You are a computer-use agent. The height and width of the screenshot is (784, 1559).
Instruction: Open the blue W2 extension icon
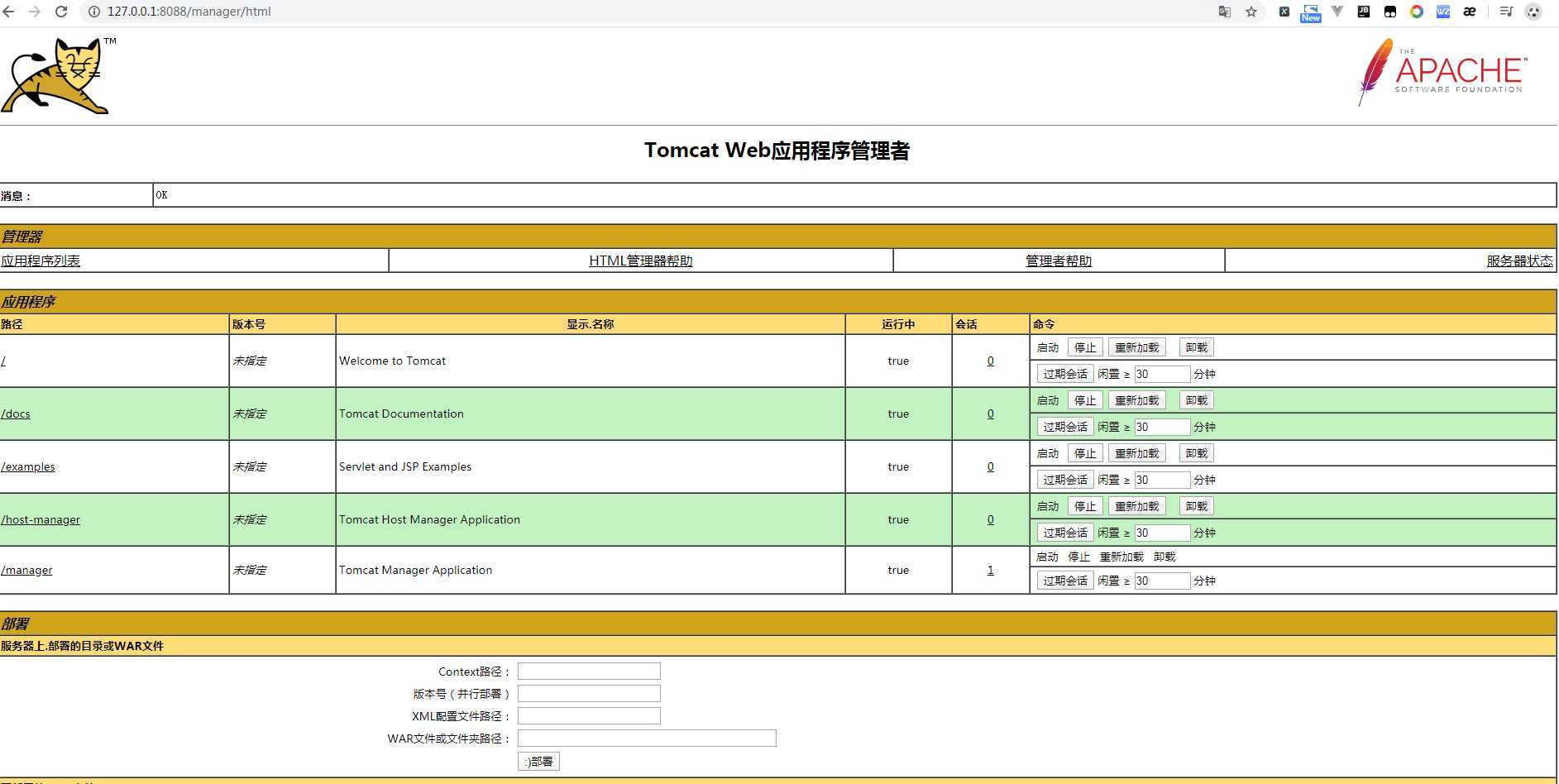coord(1443,12)
